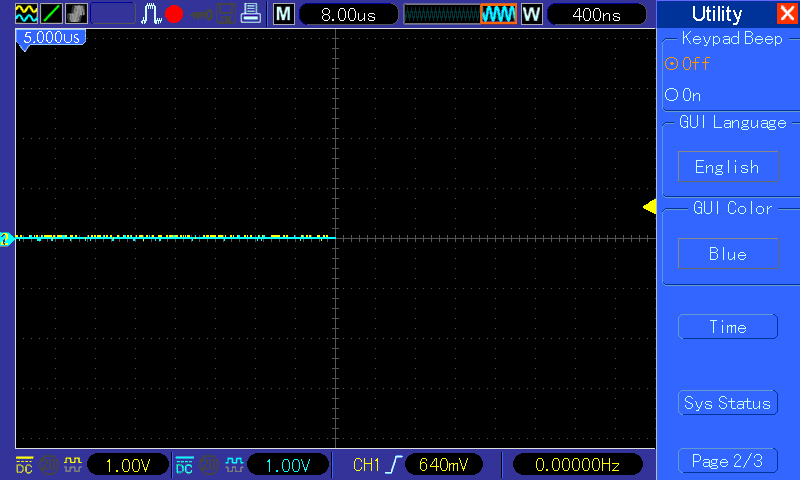This screenshot has height=480, width=800.
Task: Click the CH1 bandwidth limit 20 icon
Action: pos(49,465)
